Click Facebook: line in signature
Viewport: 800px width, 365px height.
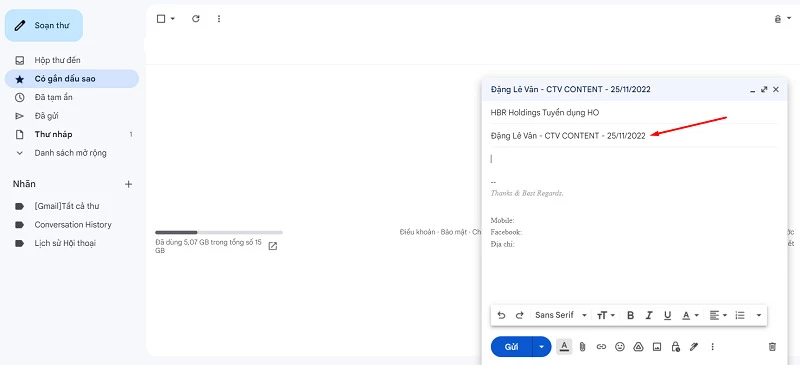tap(506, 232)
